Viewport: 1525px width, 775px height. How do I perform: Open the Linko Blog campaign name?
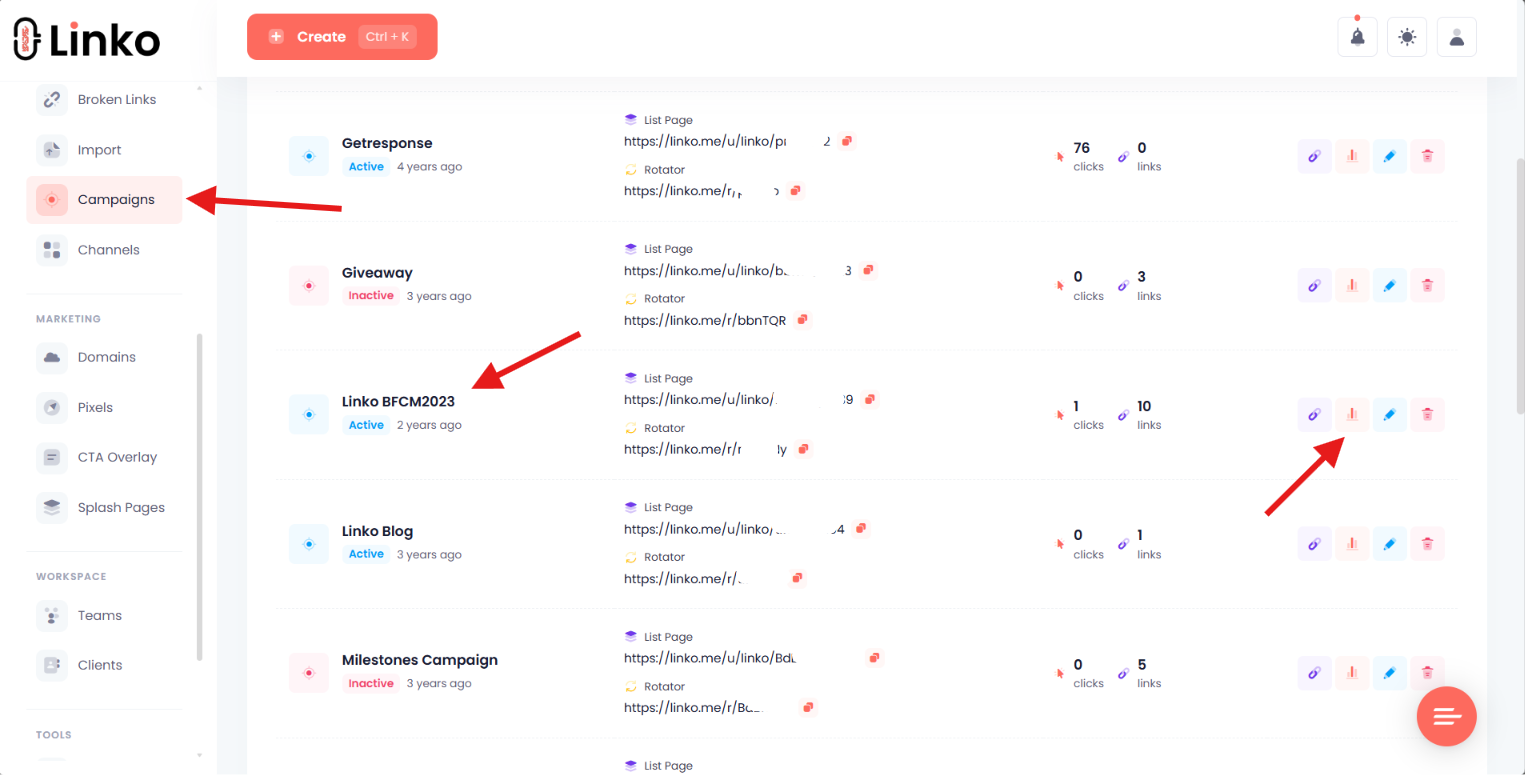pos(377,531)
